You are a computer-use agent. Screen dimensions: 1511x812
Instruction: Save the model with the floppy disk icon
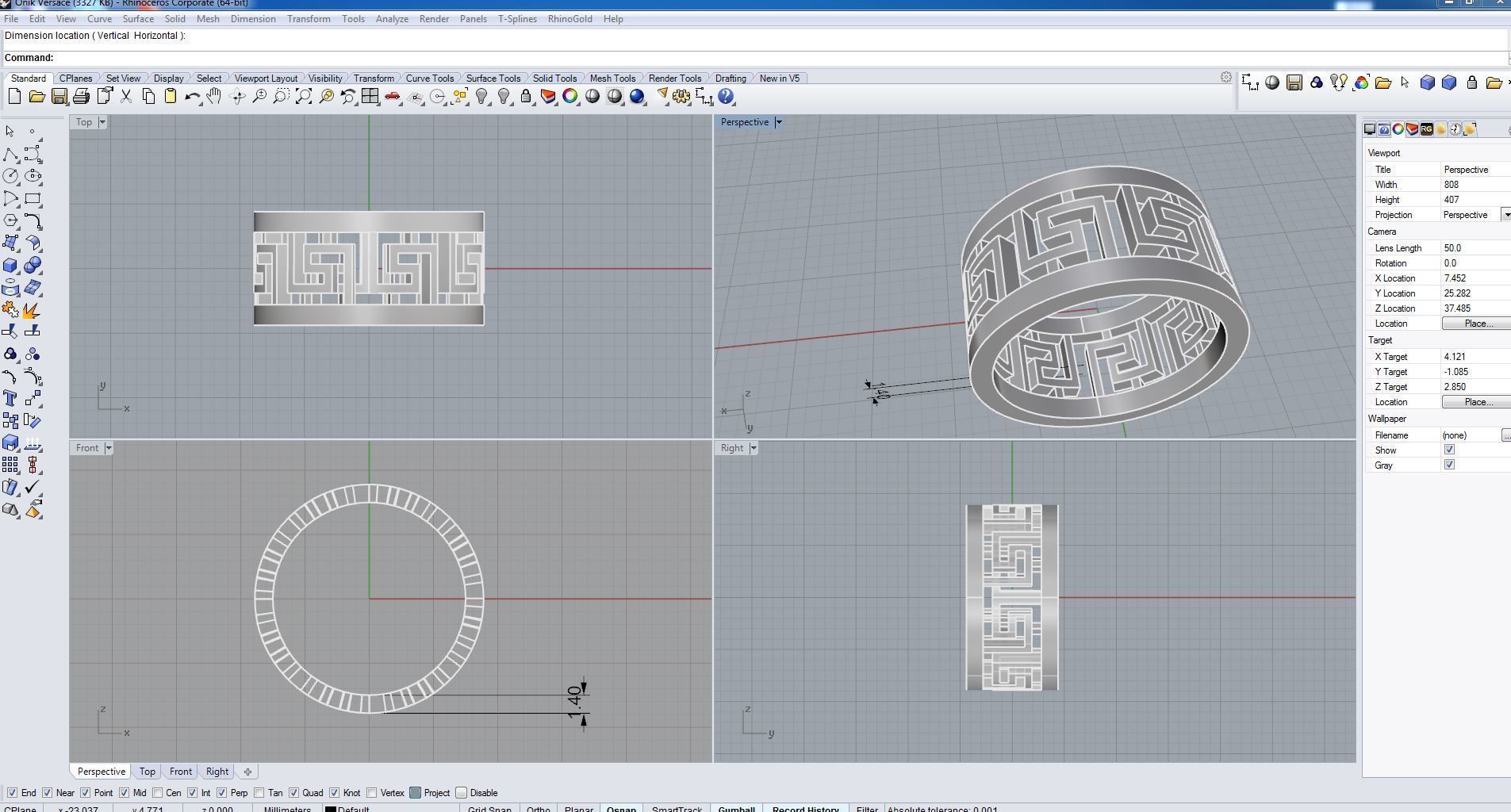tap(59, 97)
